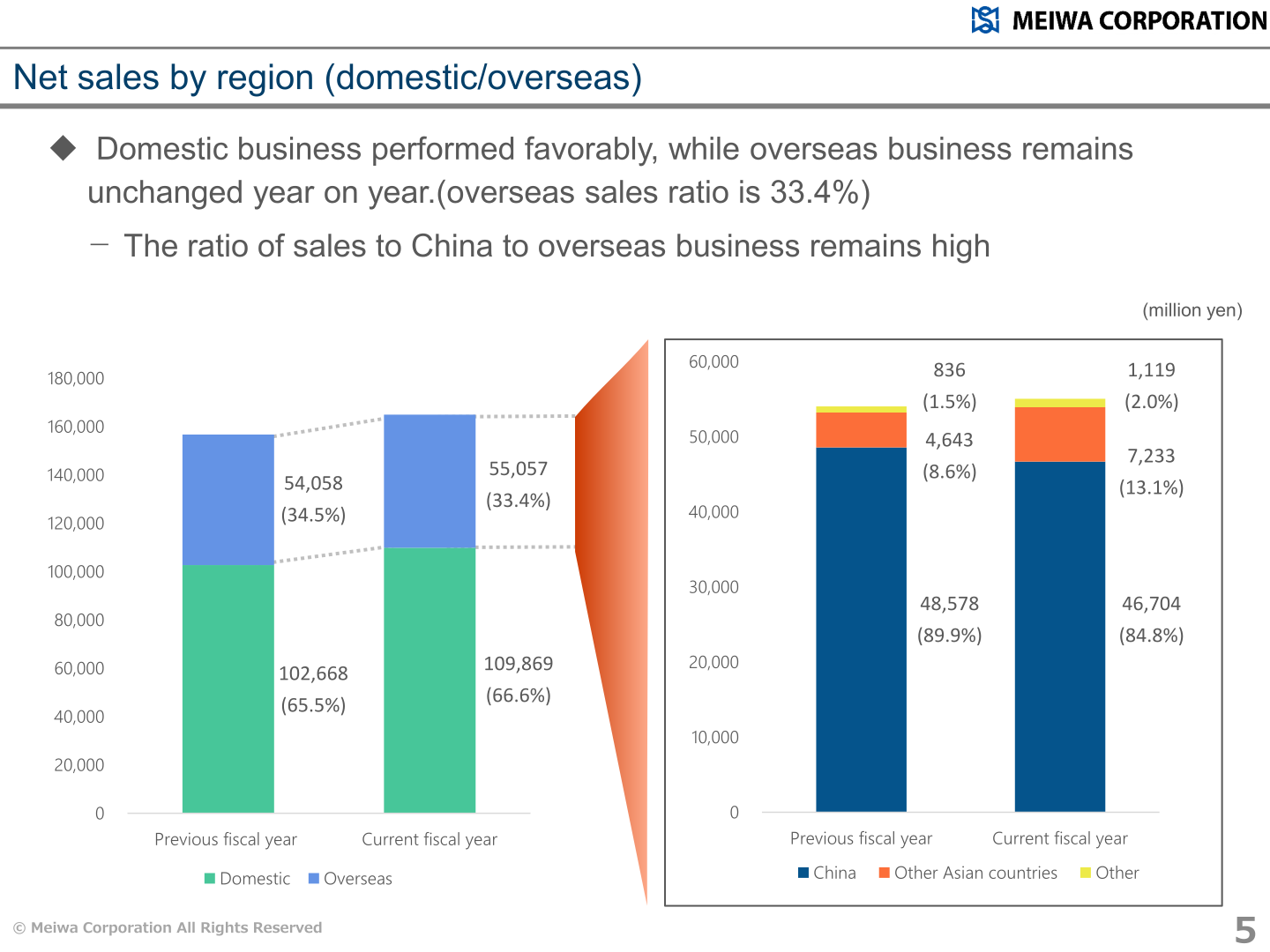Click the 102,668 domestic value label
1270x952 pixels.
(313, 673)
